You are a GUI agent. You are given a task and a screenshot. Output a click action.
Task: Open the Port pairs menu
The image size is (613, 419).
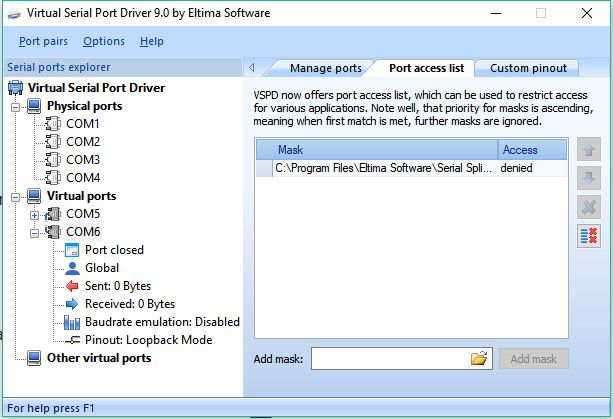43,41
